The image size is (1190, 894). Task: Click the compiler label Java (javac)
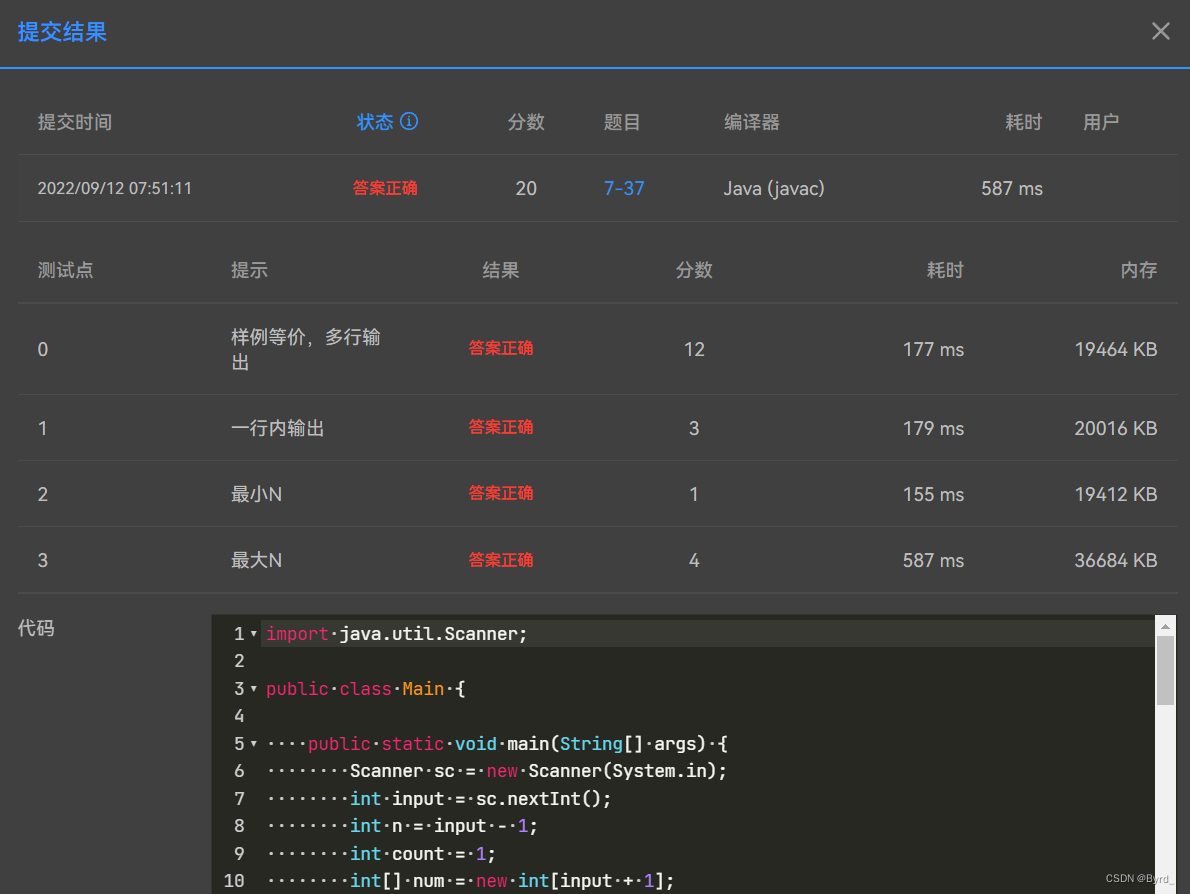pyautogui.click(x=774, y=188)
